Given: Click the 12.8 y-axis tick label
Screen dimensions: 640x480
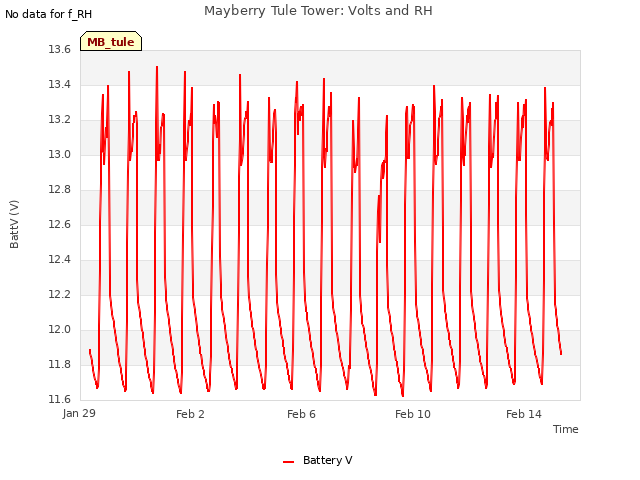Looking at the screenshot, I should tap(60, 189).
